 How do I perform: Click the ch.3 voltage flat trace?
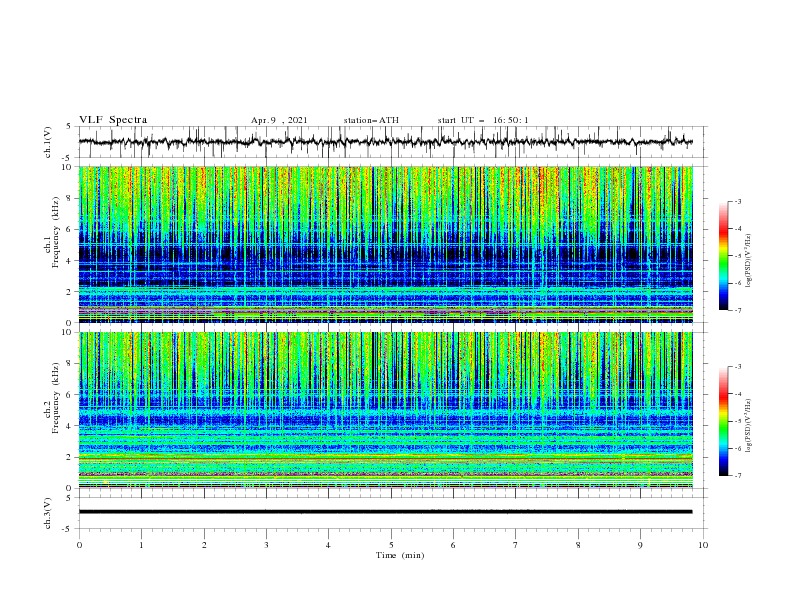385,512
